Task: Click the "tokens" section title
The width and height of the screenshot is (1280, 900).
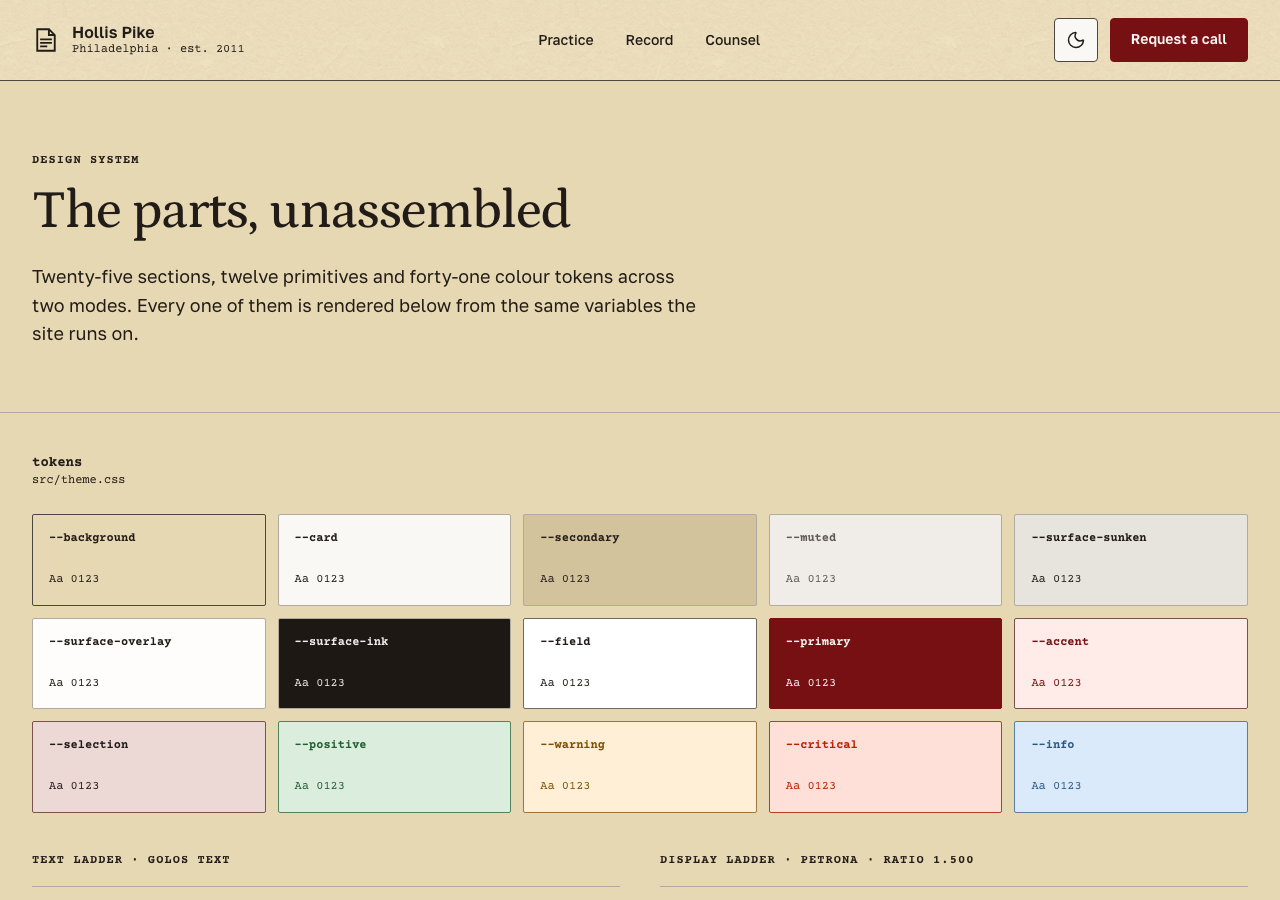Action: click(x=57, y=462)
